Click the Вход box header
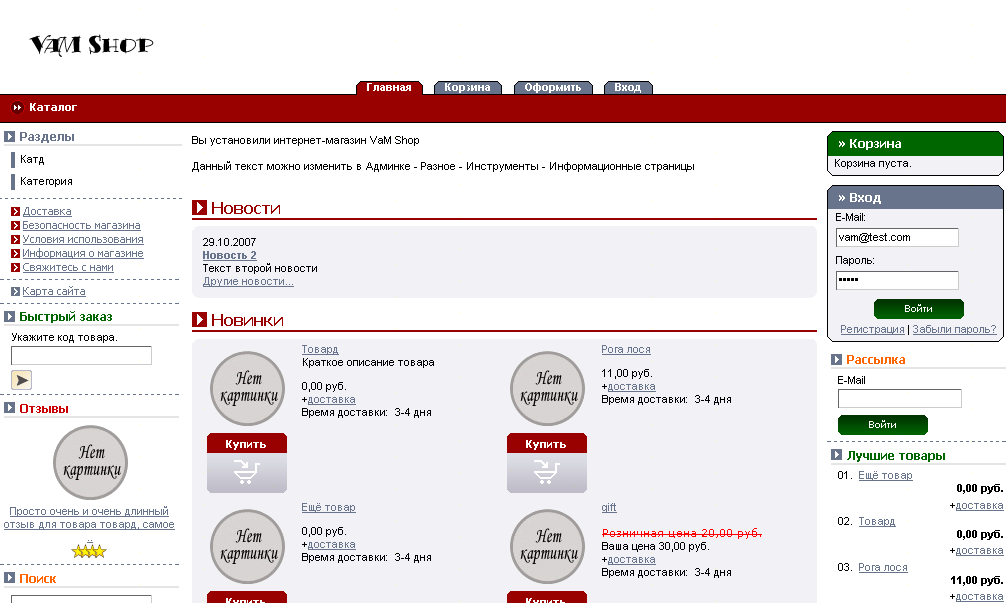The width and height of the screenshot is (1006, 603). click(x=916, y=198)
